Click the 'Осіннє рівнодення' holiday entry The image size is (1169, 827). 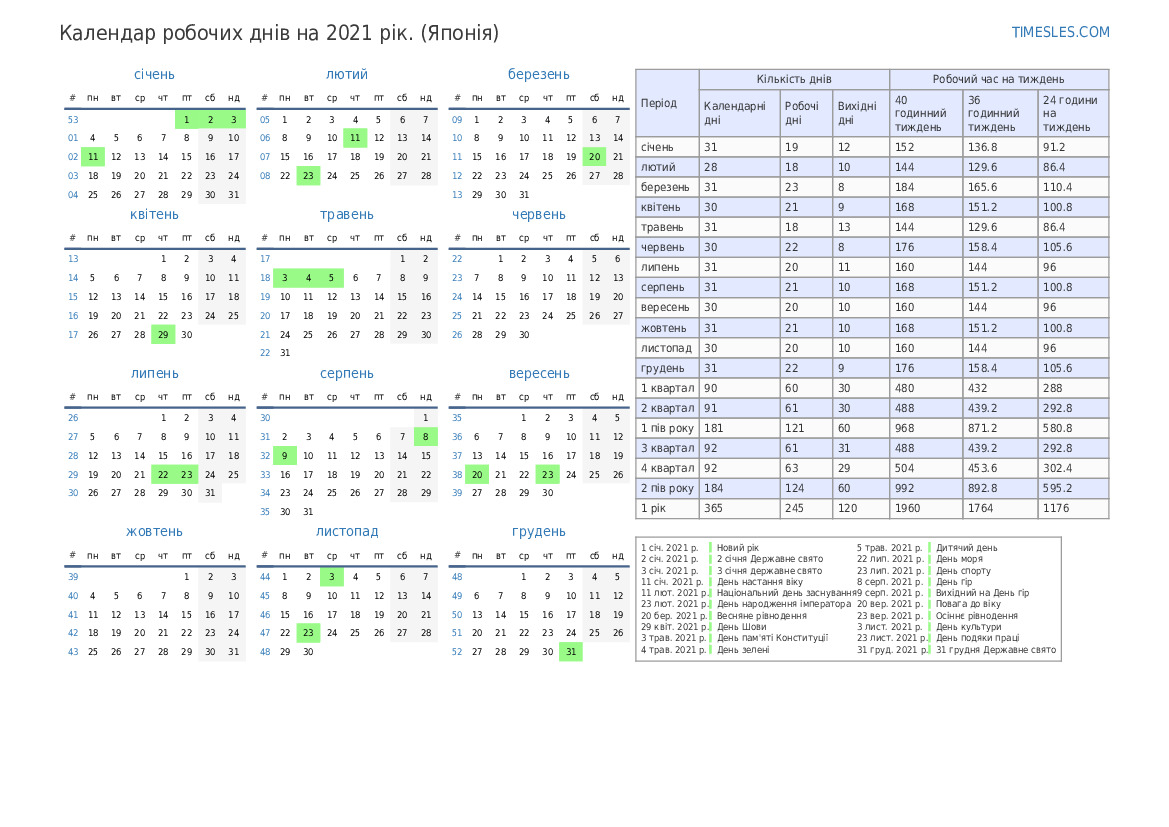977,616
